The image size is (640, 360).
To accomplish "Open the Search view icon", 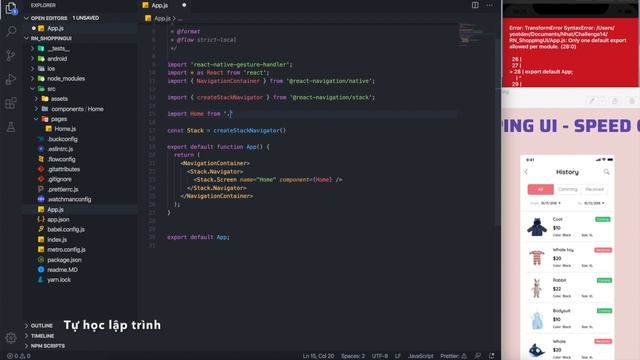I will tap(11, 31).
